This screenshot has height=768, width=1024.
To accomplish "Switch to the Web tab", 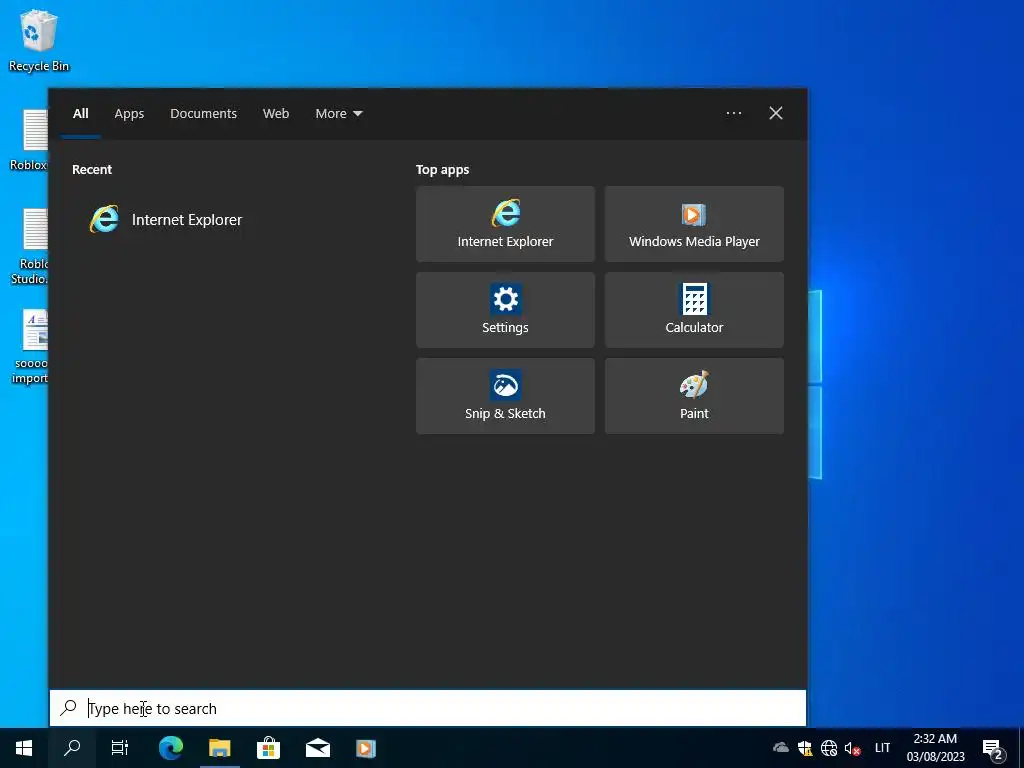I will coord(276,114).
